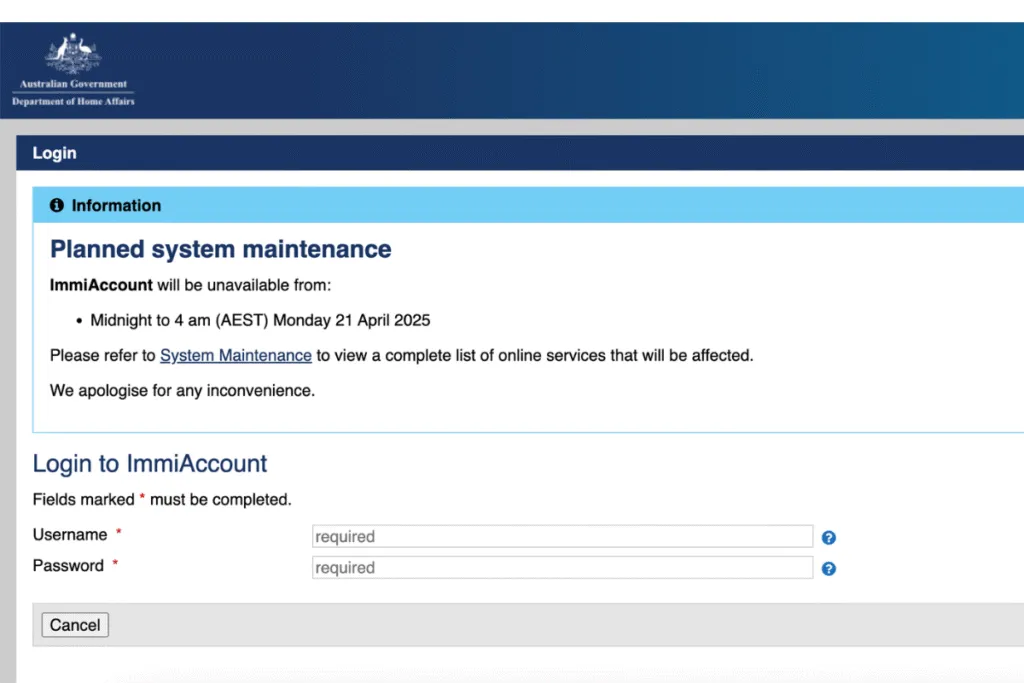Click the Australian Government coat of arms logo
Screen dimensions: 1024x683
73,55
